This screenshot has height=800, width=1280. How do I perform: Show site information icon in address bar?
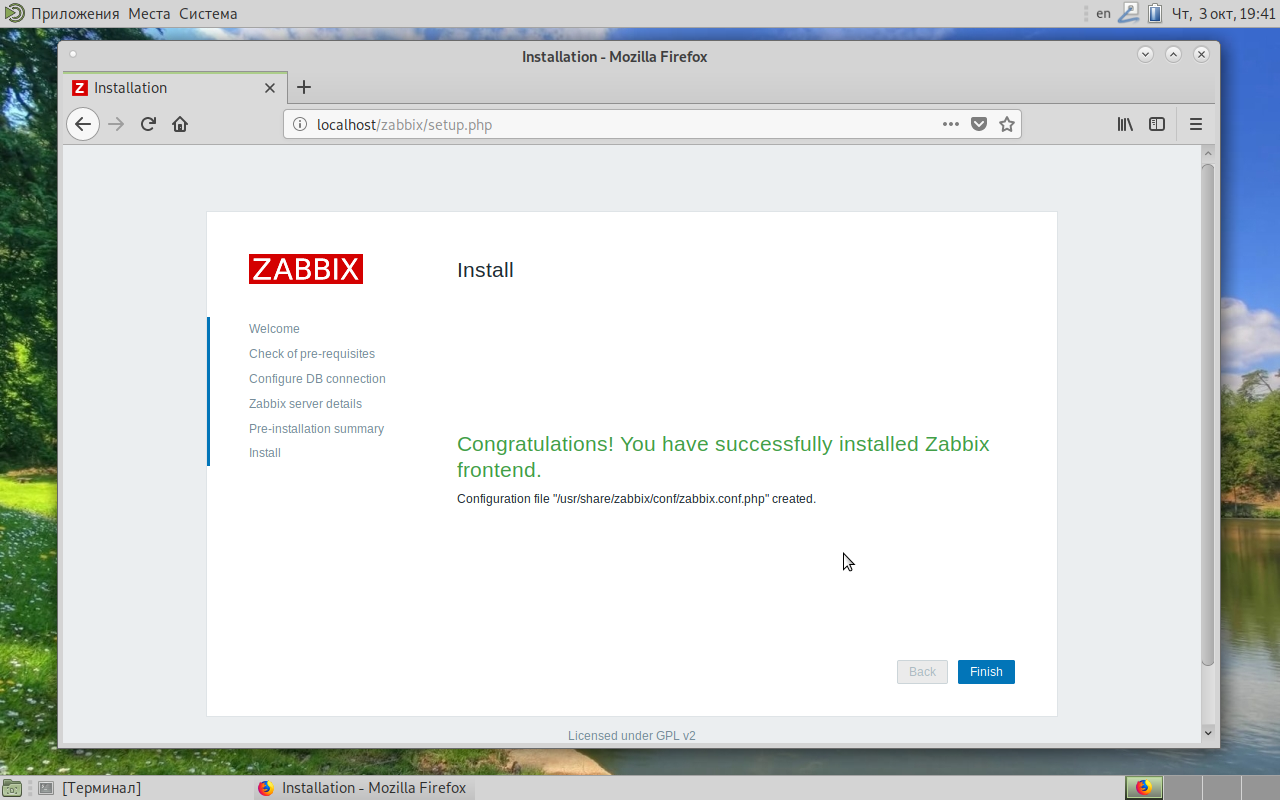pos(299,124)
